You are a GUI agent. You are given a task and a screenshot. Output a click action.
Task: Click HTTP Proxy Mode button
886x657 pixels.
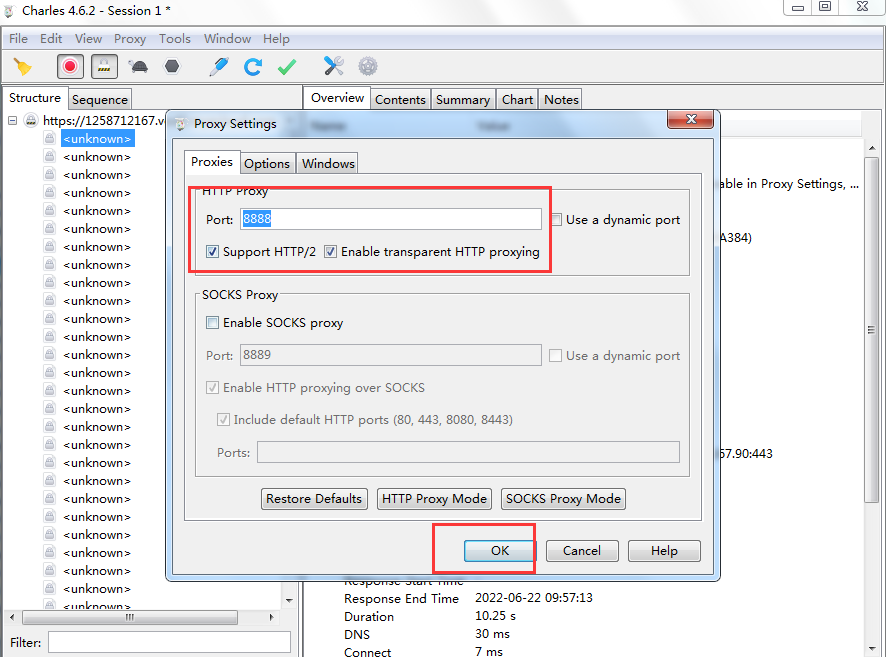[x=434, y=499]
